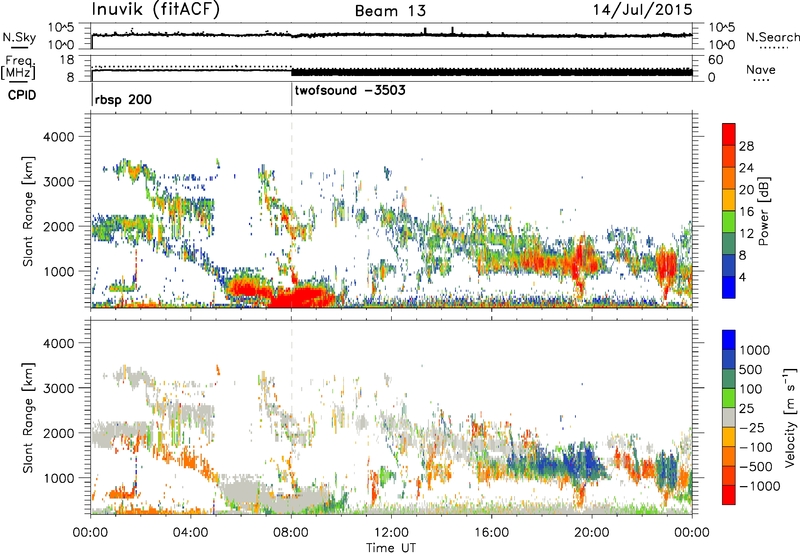This screenshot has width=800, height=554.
Task: Click the 'Freq. [MHz]' axis label
Action: (x=18, y=68)
